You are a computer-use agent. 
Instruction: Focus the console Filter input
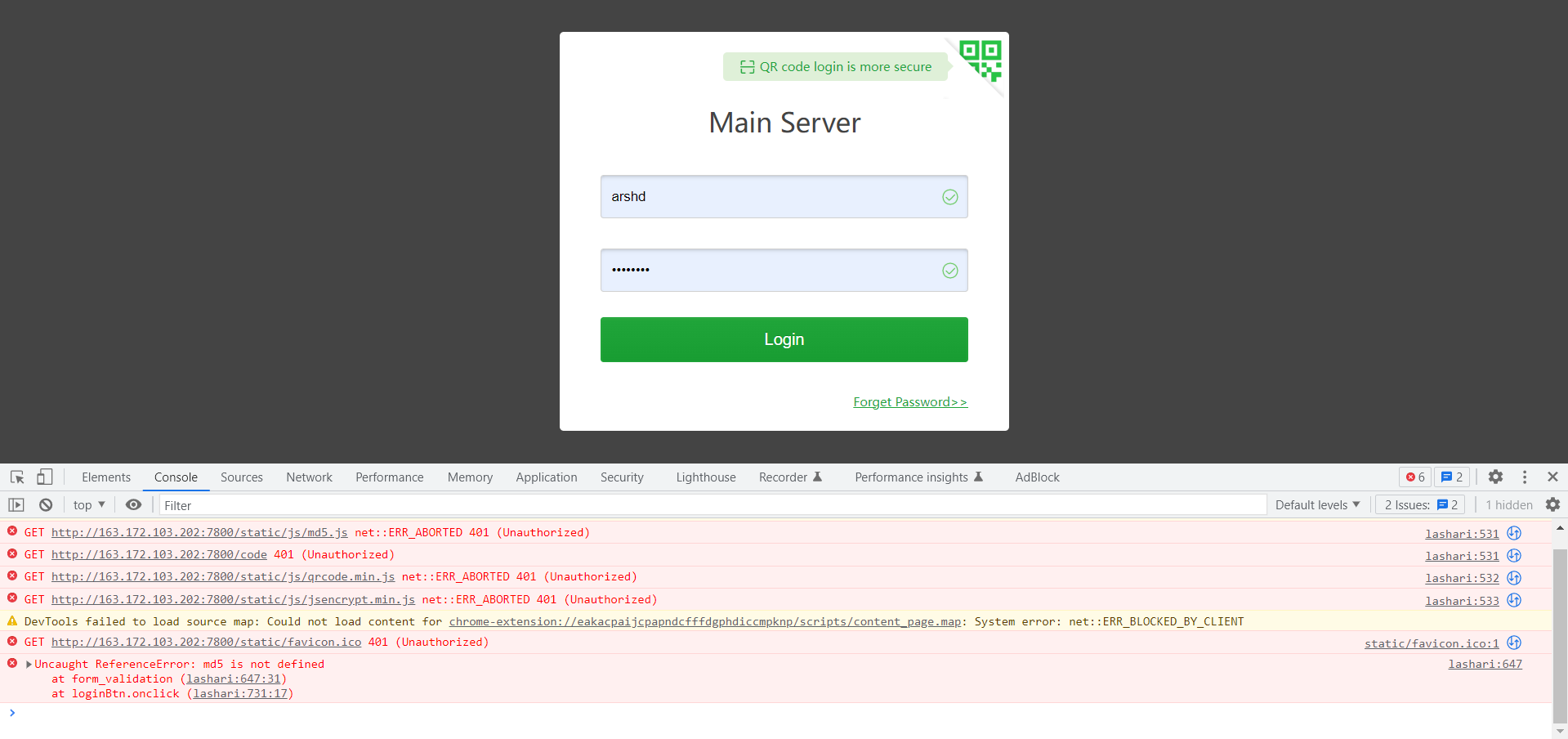pyautogui.click(x=713, y=505)
